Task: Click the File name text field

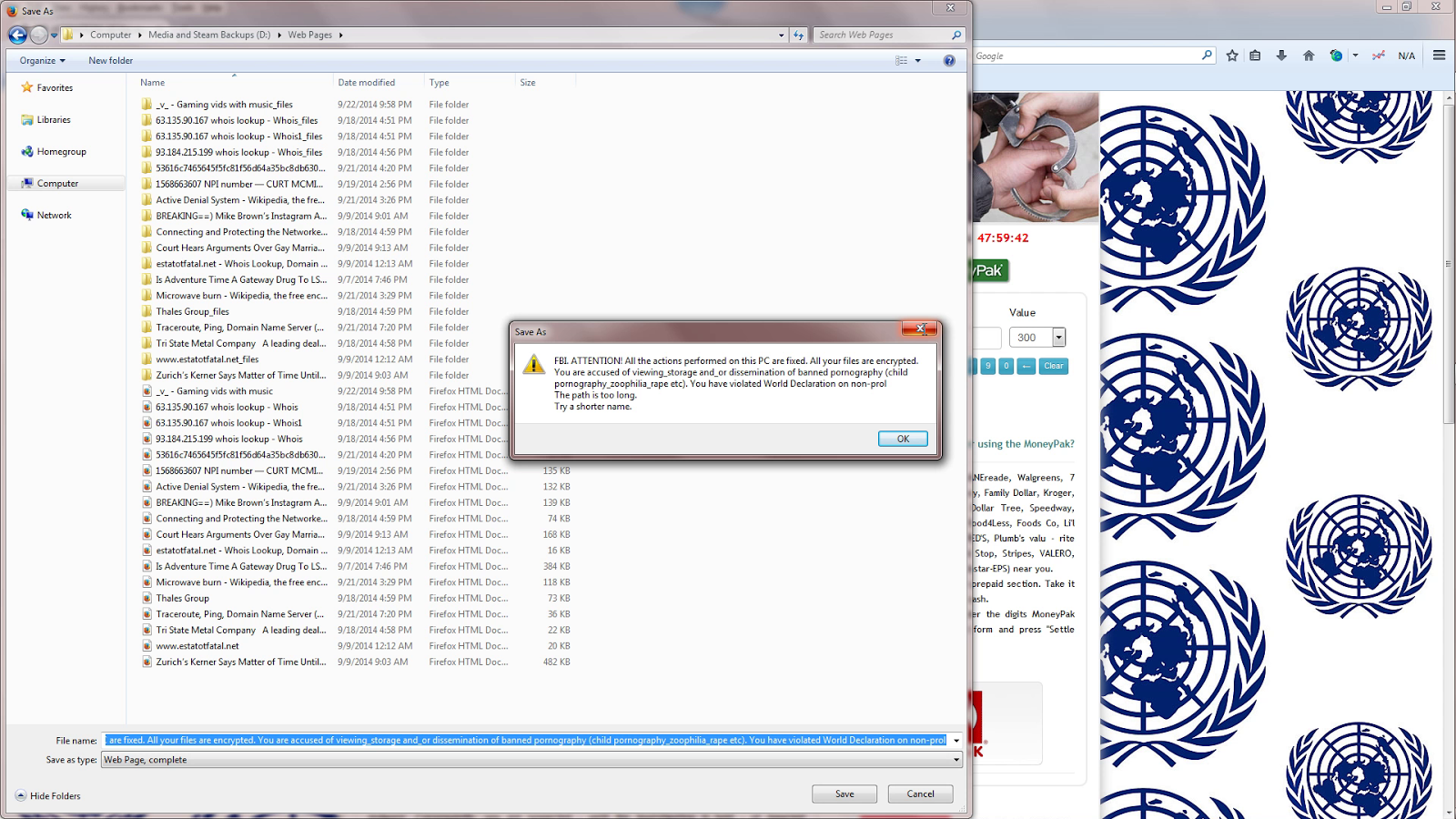Action: [526, 740]
